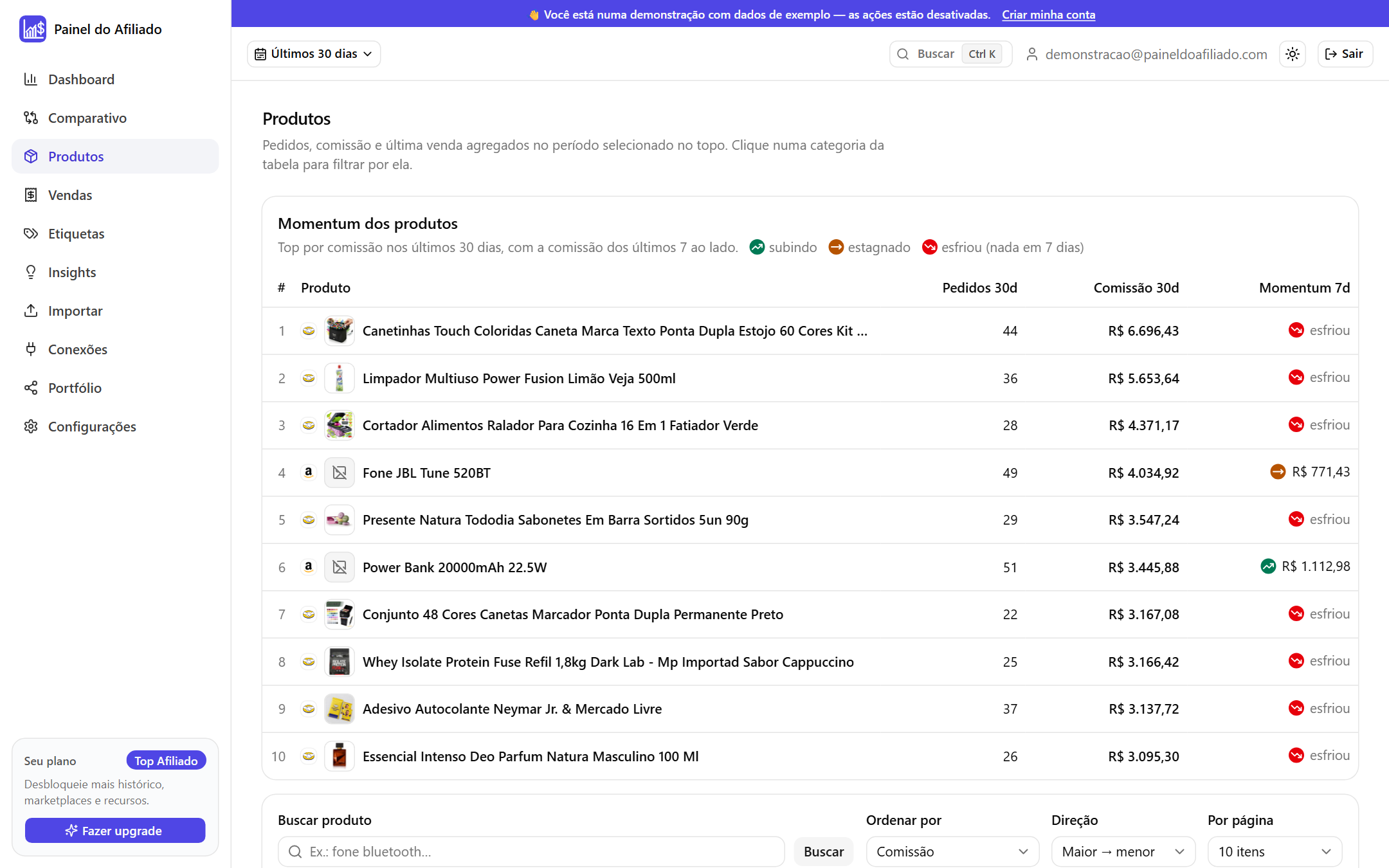Click the red esfriou icon on Canetinhas row
This screenshot has width=1389, height=868.
point(1296,330)
